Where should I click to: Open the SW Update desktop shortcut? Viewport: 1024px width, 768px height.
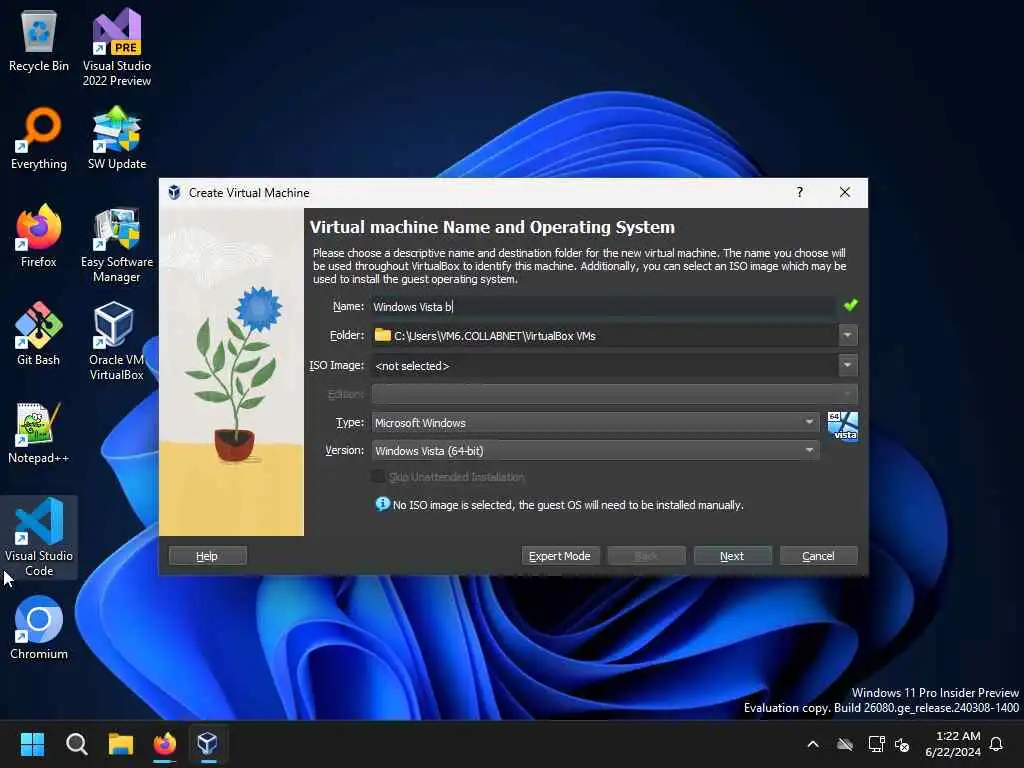[x=117, y=138]
